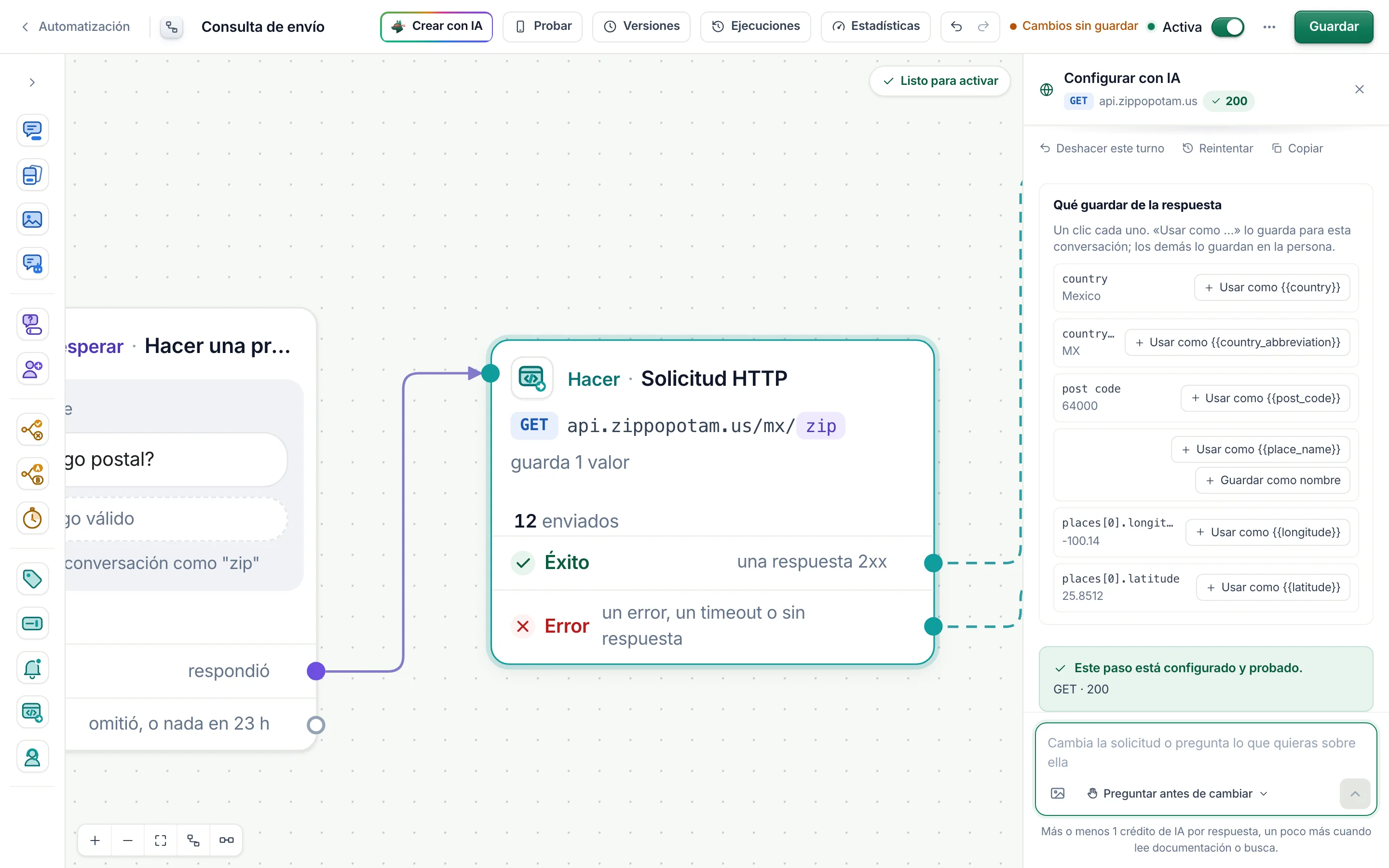The image size is (1389, 868).
Task: Click the auto-arrange layout icon
Action: [193, 841]
